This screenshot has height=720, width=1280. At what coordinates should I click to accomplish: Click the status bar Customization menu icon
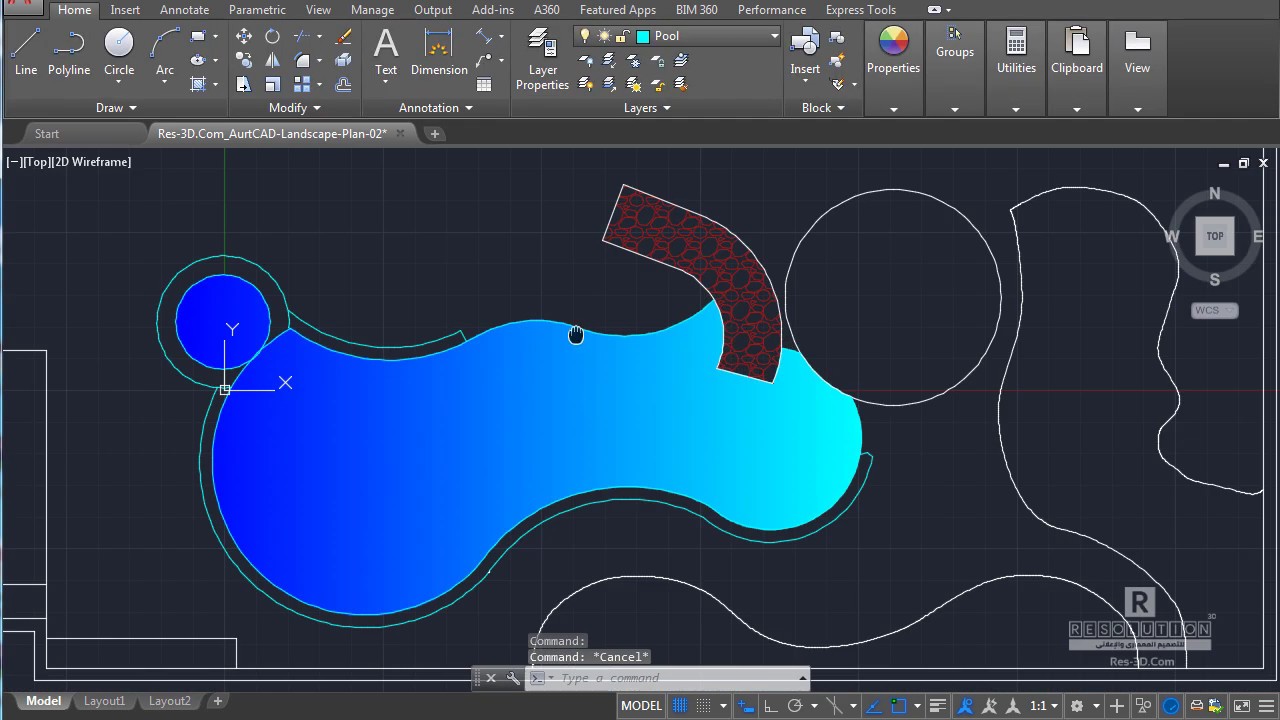pyautogui.click(x=1266, y=705)
